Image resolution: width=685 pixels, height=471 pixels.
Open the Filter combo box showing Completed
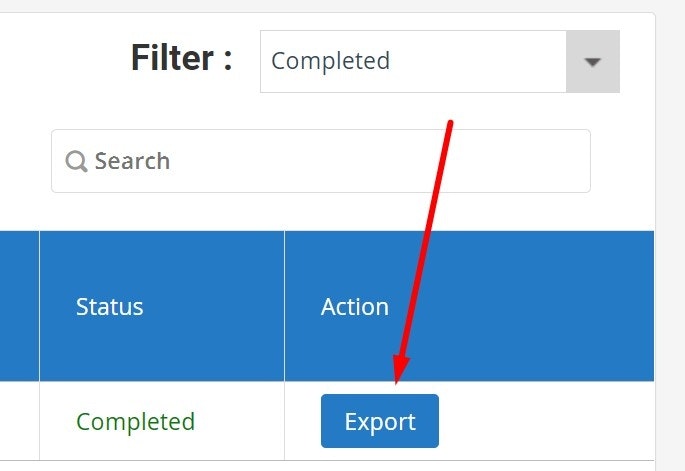(412, 61)
